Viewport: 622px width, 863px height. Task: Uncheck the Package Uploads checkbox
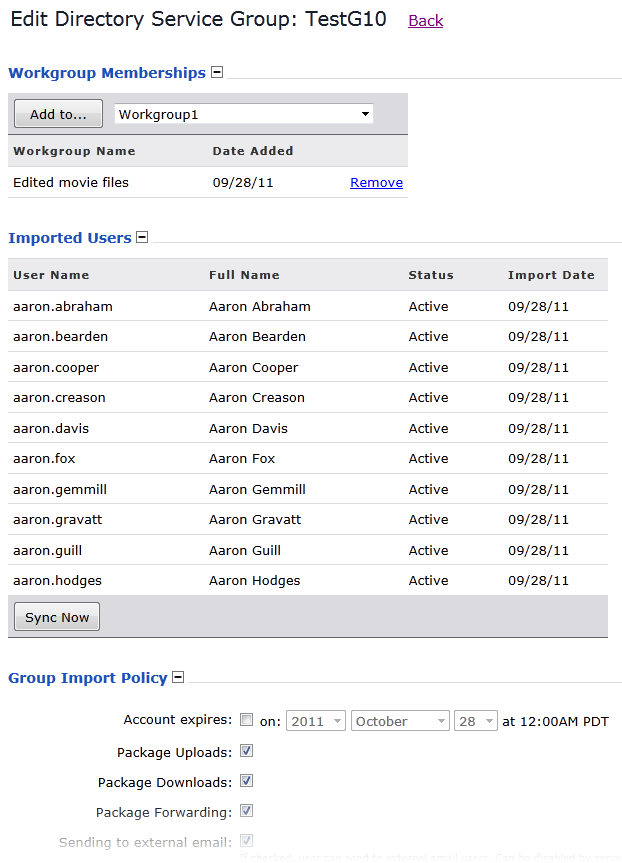tap(247, 751)
